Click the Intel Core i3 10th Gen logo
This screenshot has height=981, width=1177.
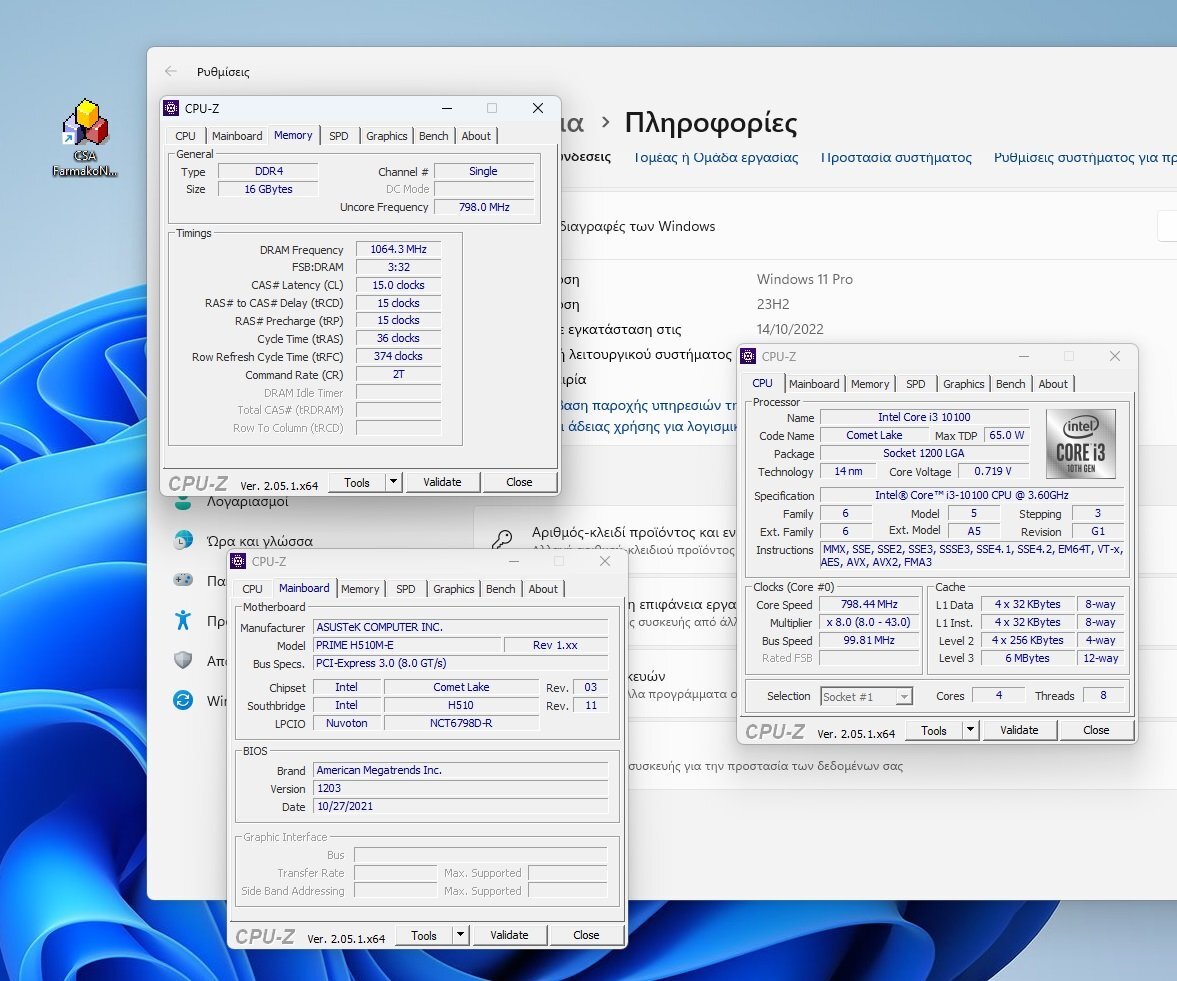coord(1080,444)
